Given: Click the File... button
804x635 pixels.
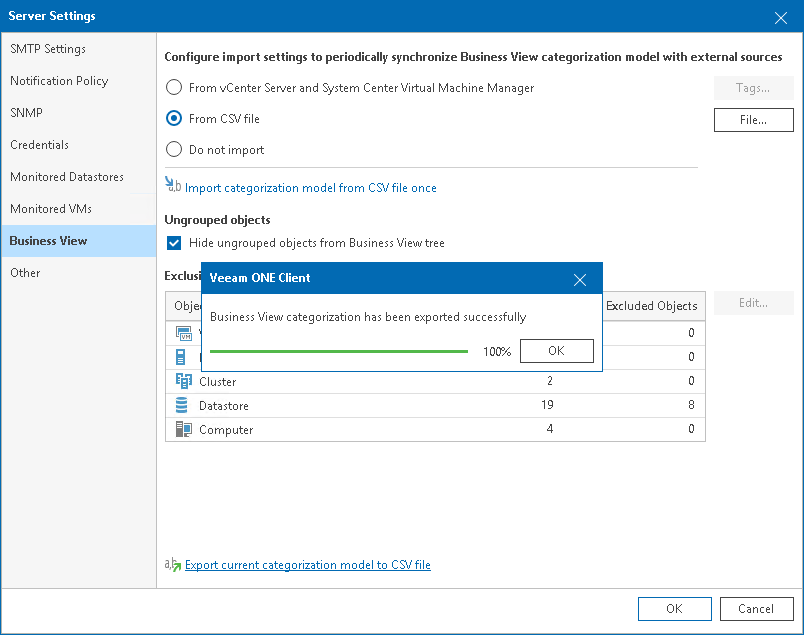Looking at the screenshot, I should click(753, 120).
